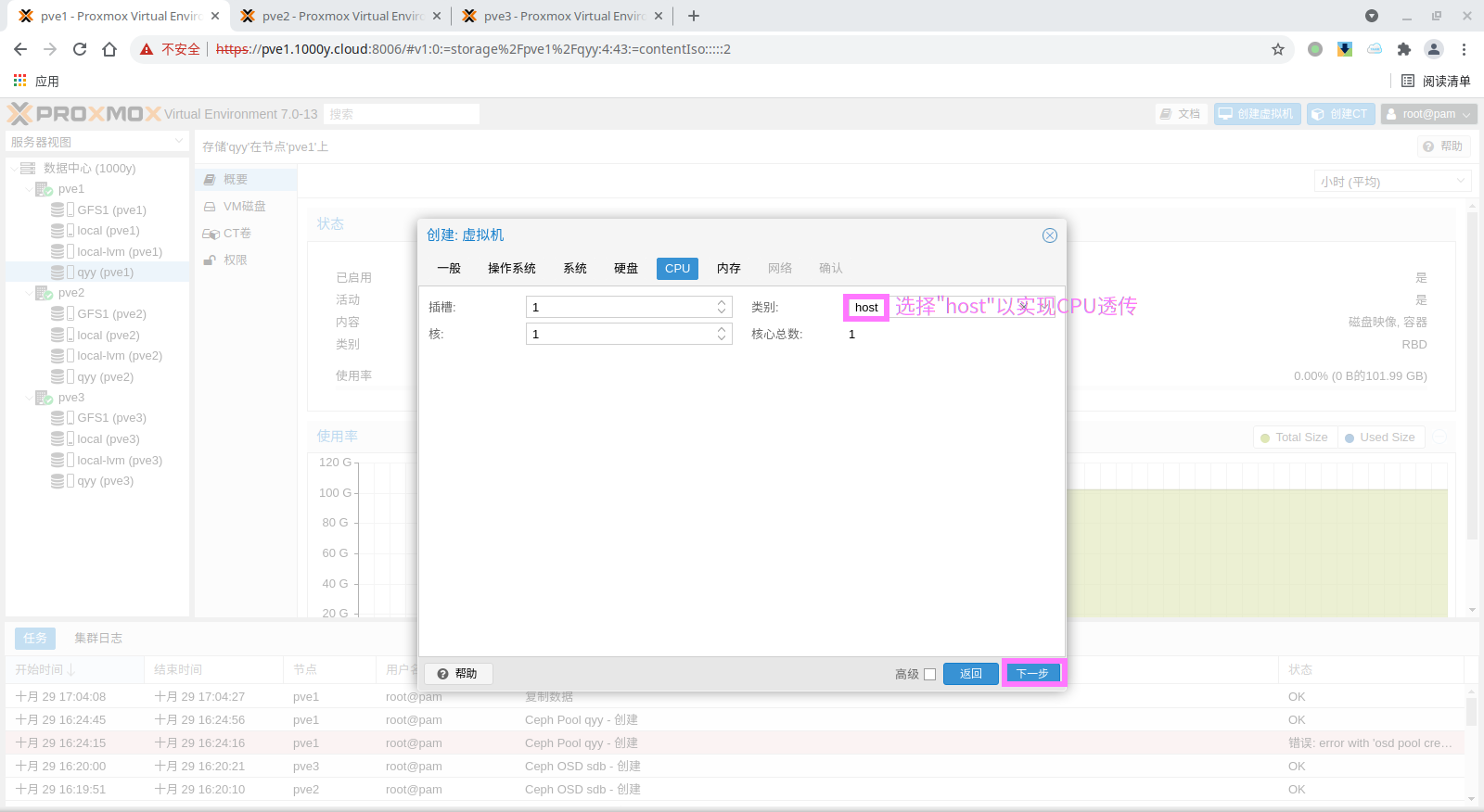Decrease the Cores (核) spinner value
The image size is (1484, 812).
point(722,338)
